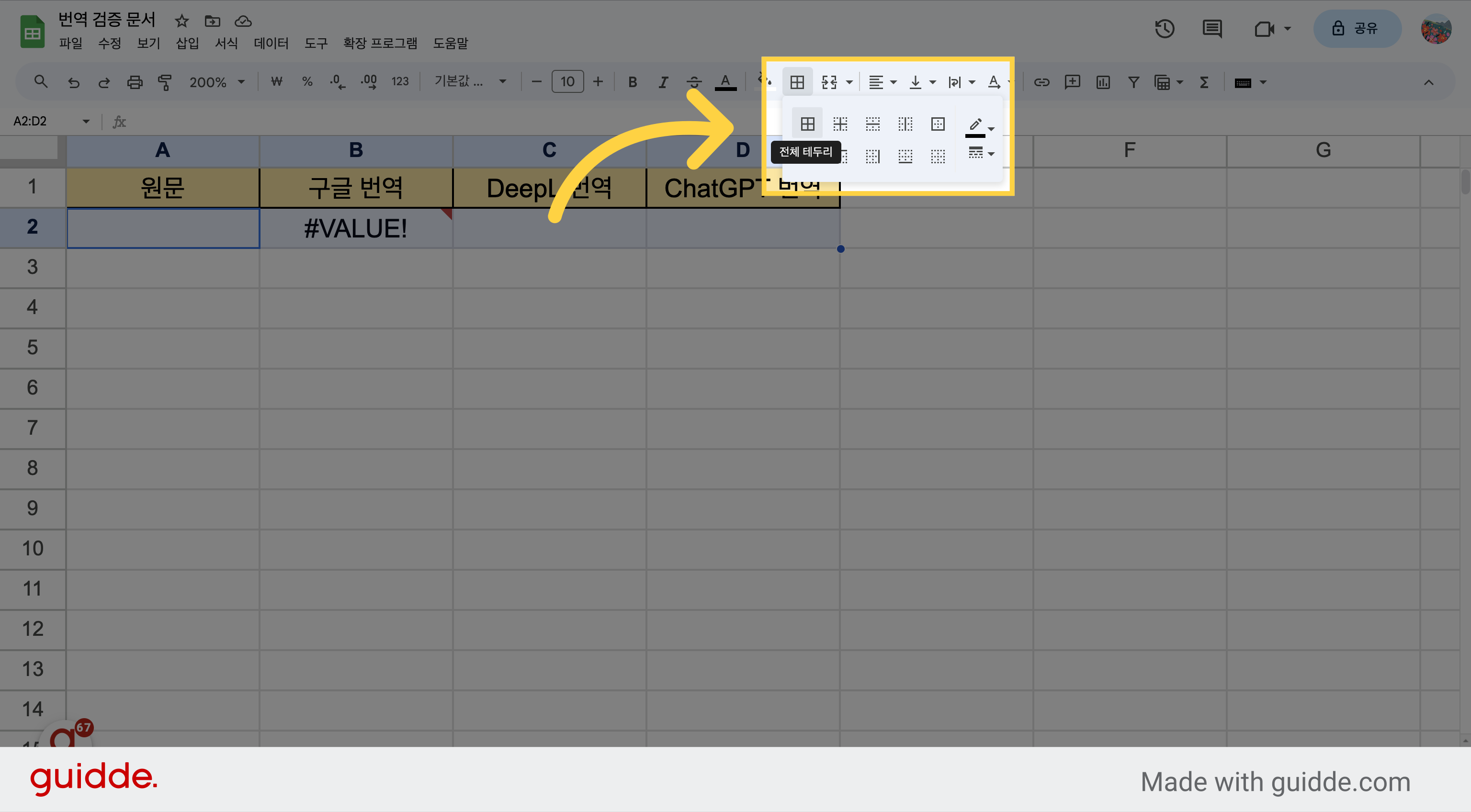Open input tools keyboard dropdown
This screenshot has width=1471, height=812.
1250,82
